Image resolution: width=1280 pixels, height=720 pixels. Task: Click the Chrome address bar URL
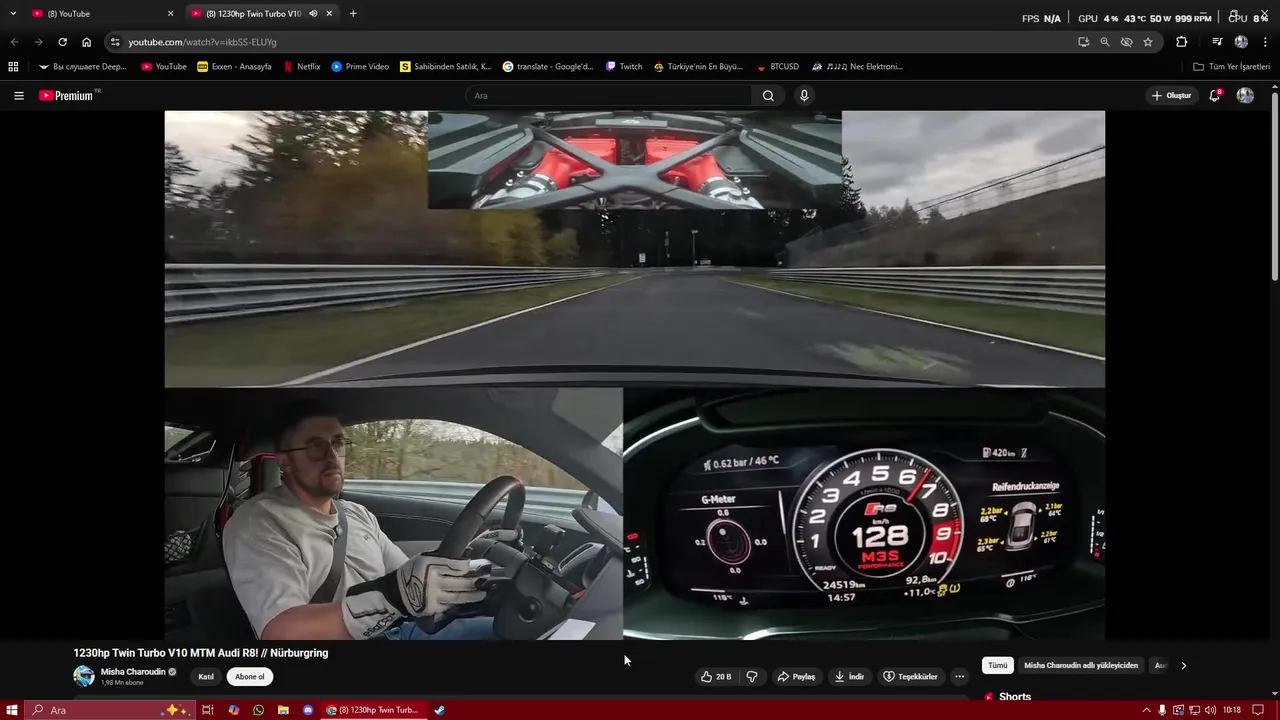(x=202, y=42)
